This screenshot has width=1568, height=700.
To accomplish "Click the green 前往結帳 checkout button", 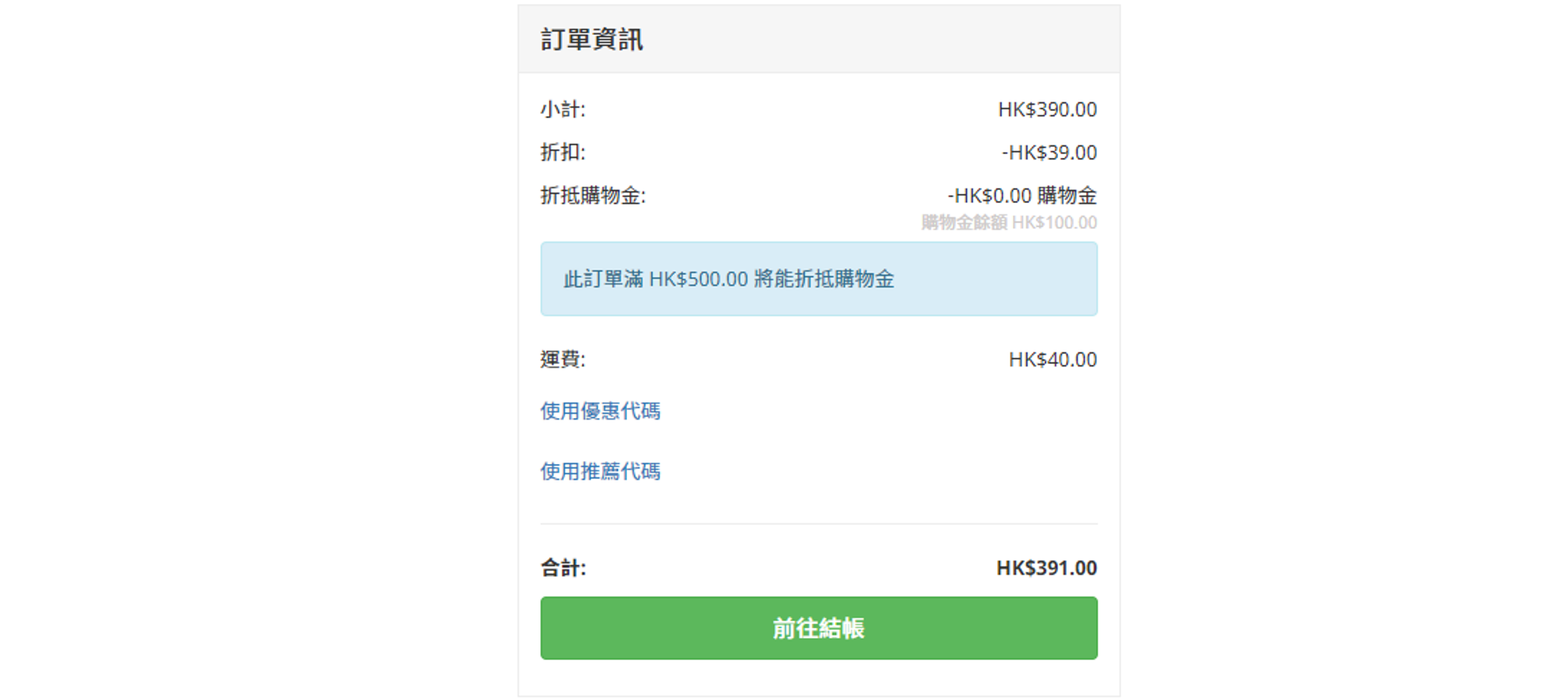I will (818, 628).
